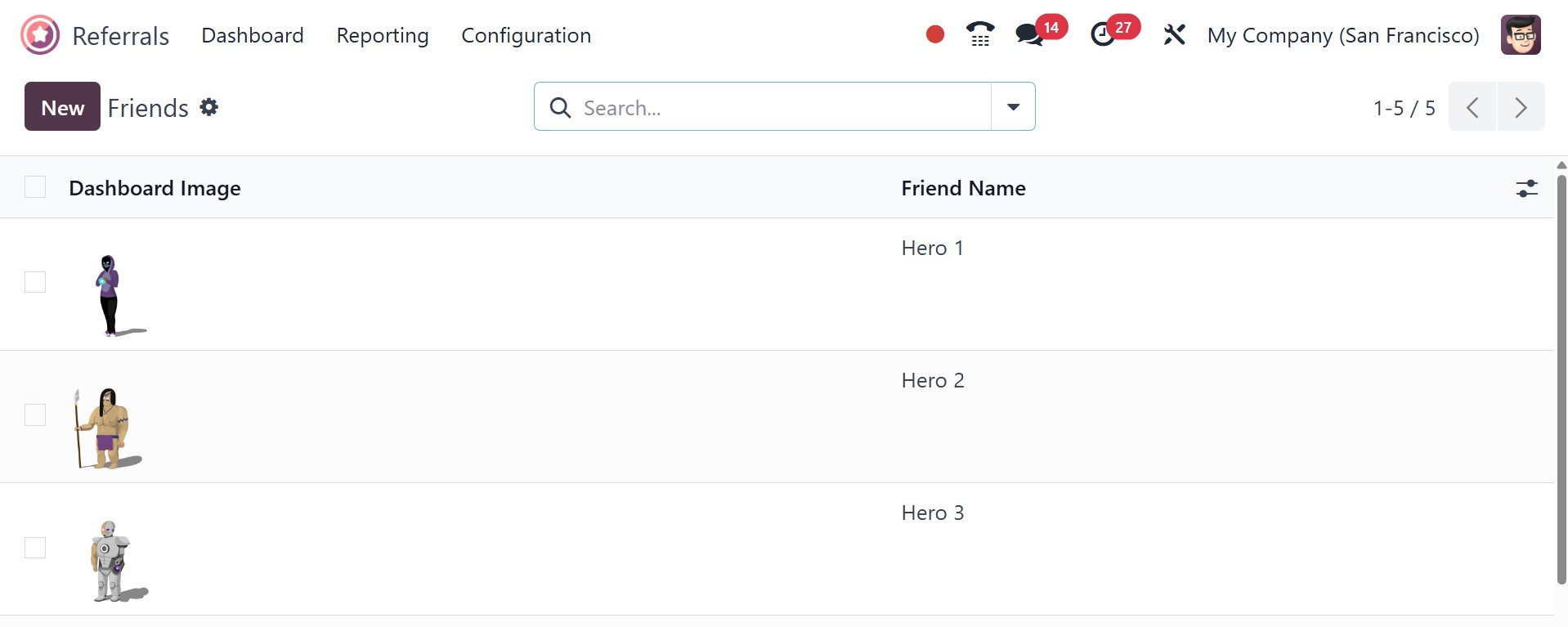The image size is (1568, 627).
Task: Check the Hero 1 row checkbox
Action: coord(35,282)
